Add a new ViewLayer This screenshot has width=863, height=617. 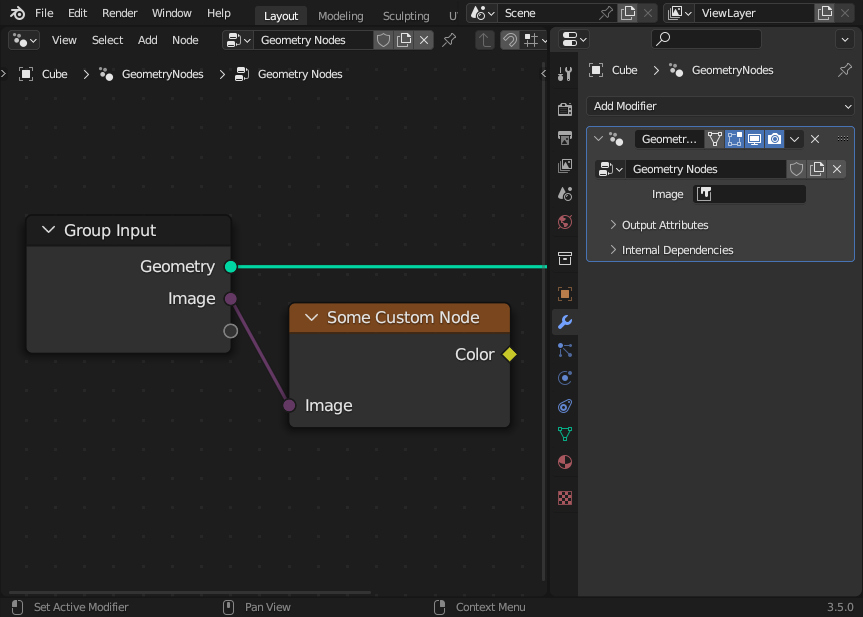(x=824, y=13)
